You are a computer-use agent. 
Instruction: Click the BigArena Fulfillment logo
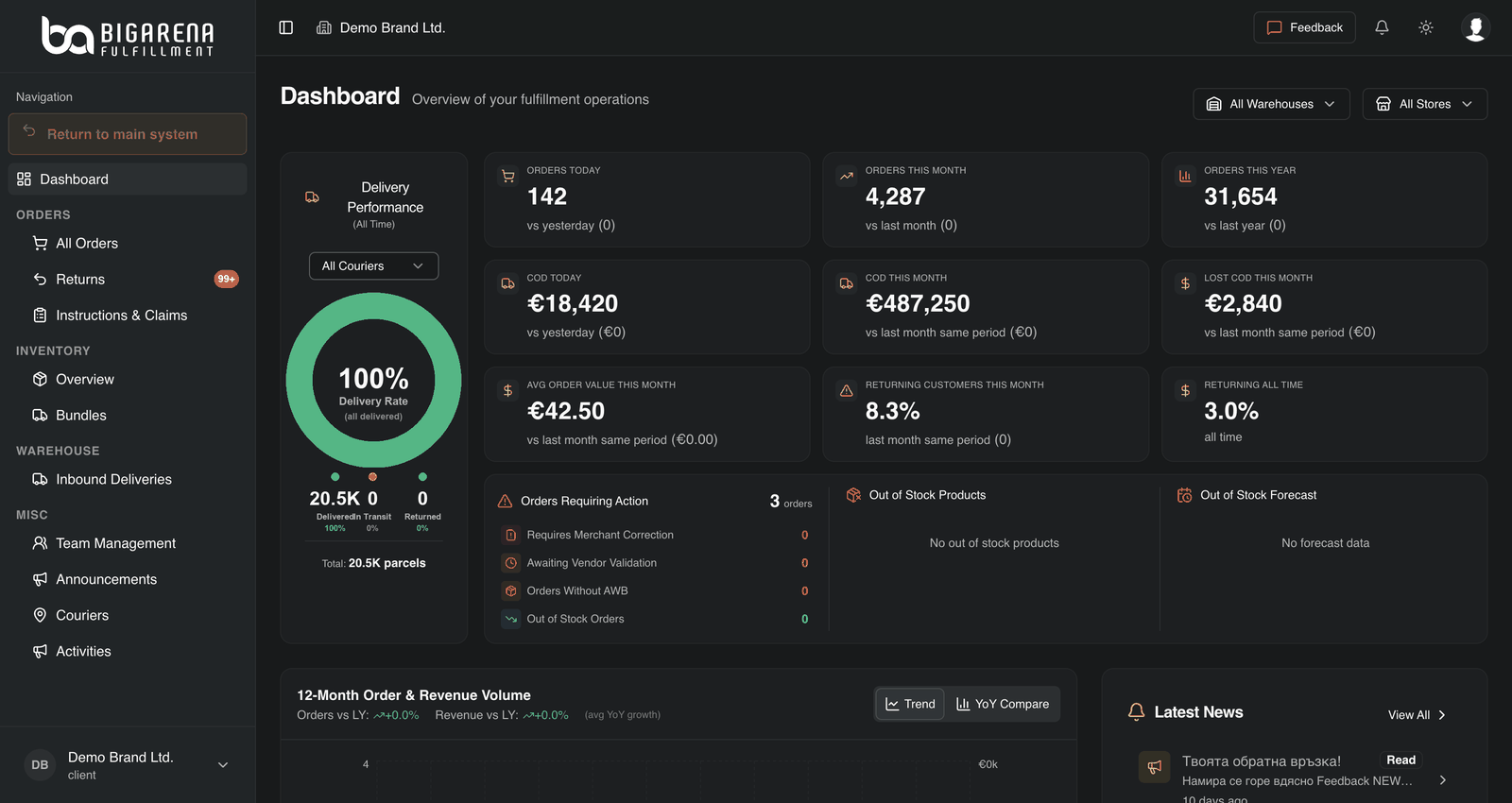pyautogui.click(x=128, y=36)
